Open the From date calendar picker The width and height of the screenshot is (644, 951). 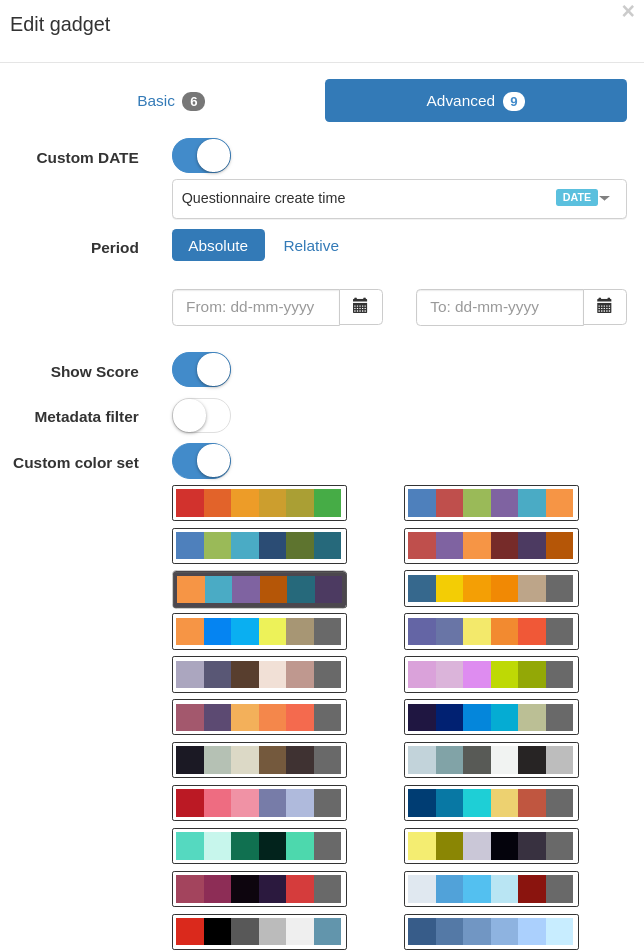361,307
